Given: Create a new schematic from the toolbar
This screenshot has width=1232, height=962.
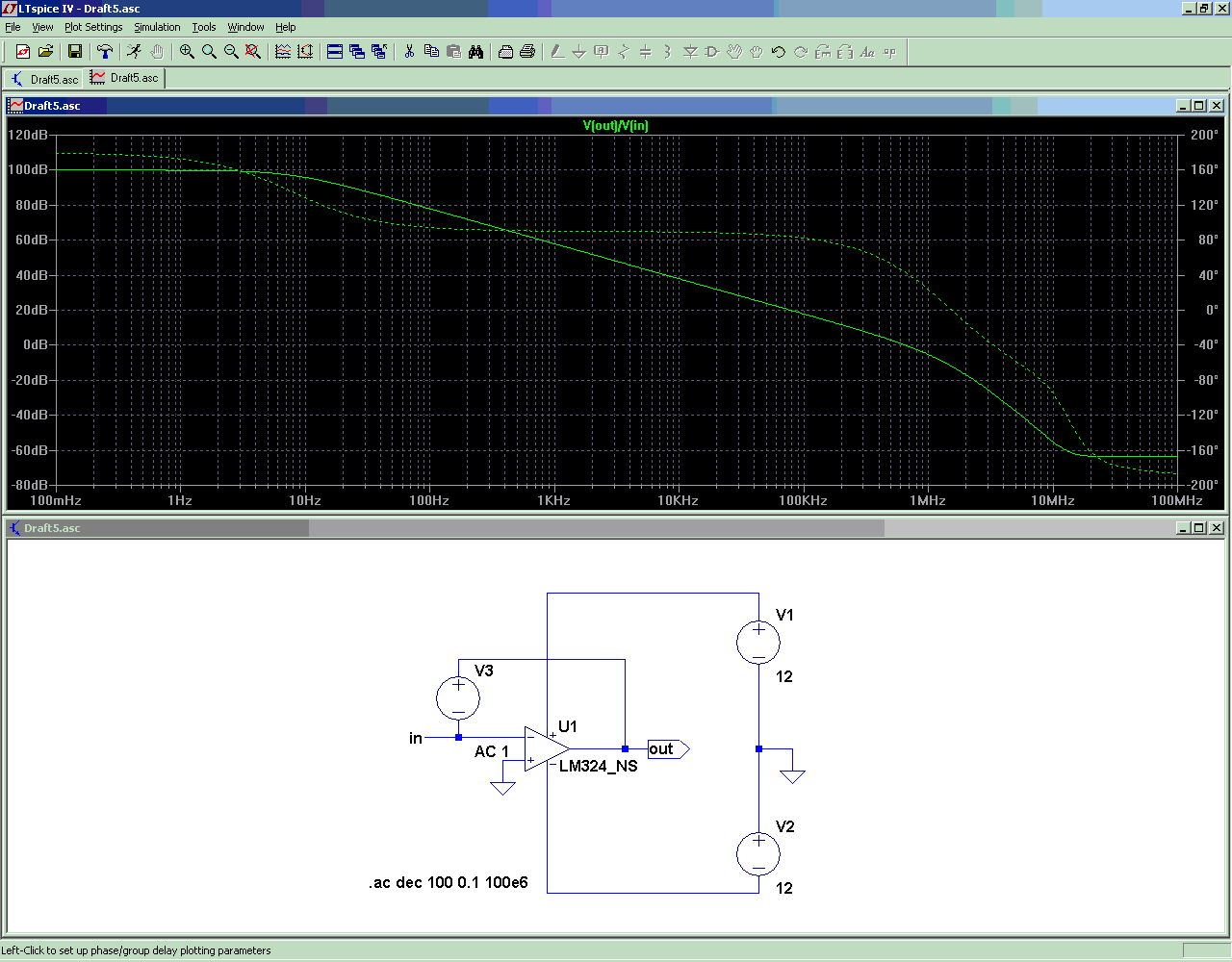Looking at the screenshot, I should point(23,52).
